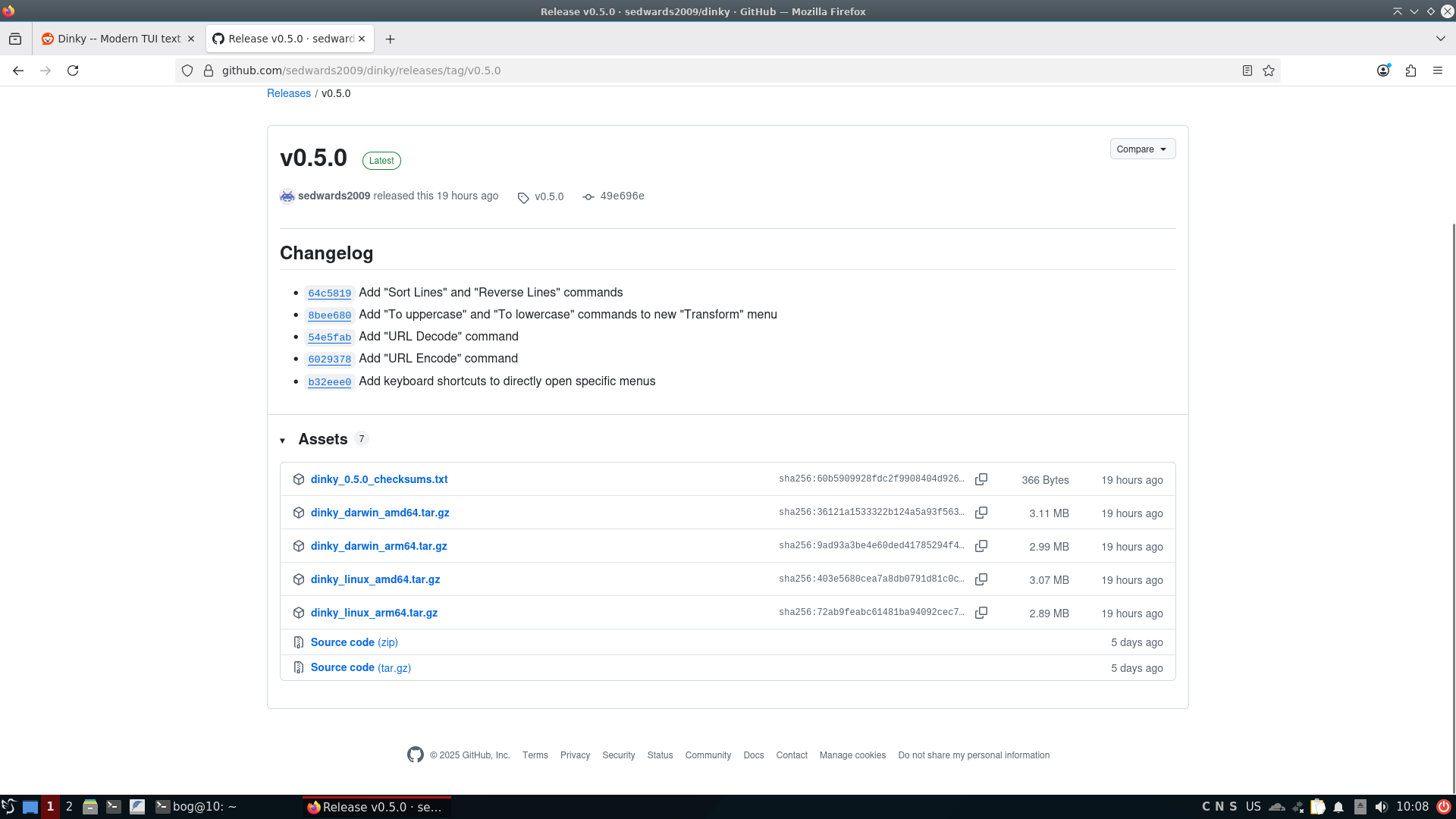Open sedwards2009 profile link
This screenshot has height=819, width=1456.
(x=334, y=196)
